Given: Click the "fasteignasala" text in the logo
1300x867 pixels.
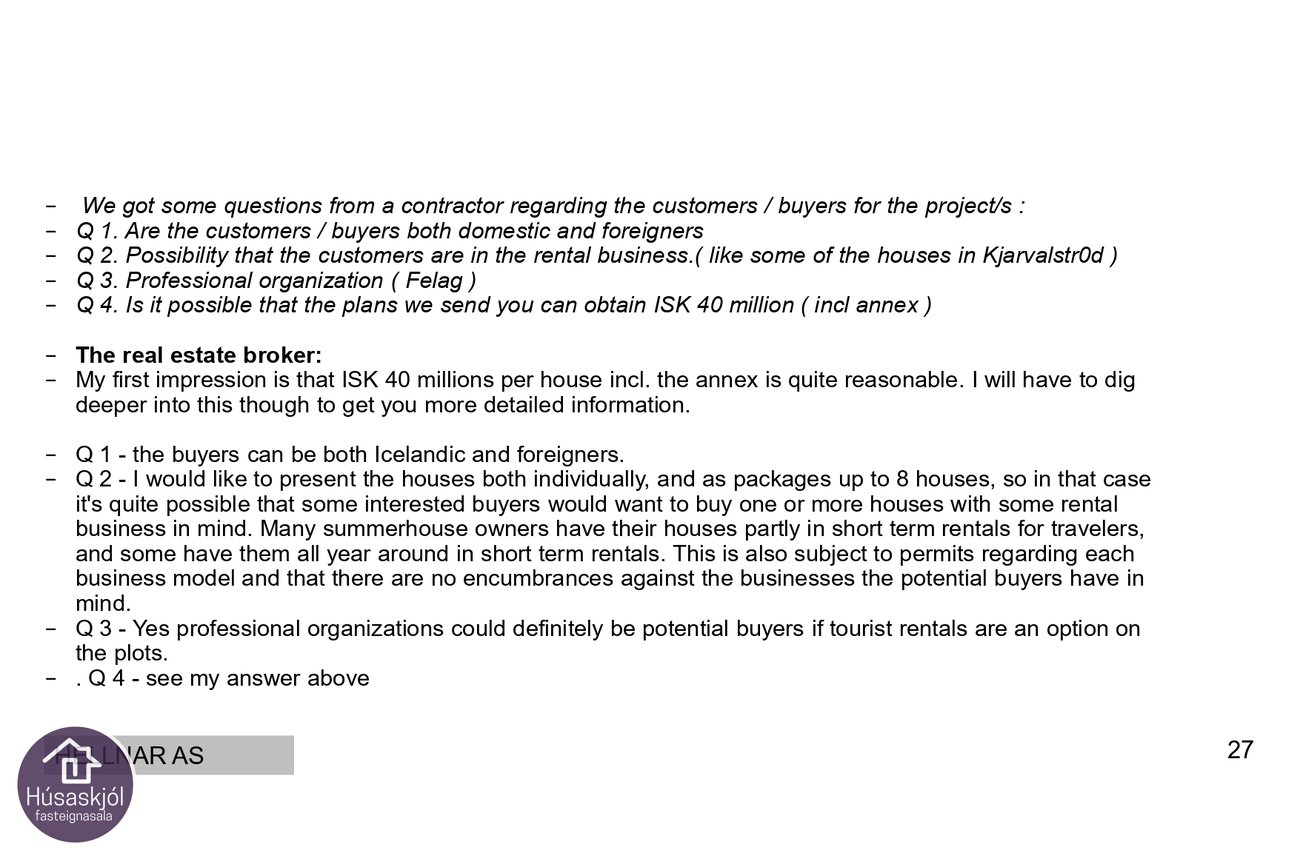Looking at the screenshot, I should 74,816.
